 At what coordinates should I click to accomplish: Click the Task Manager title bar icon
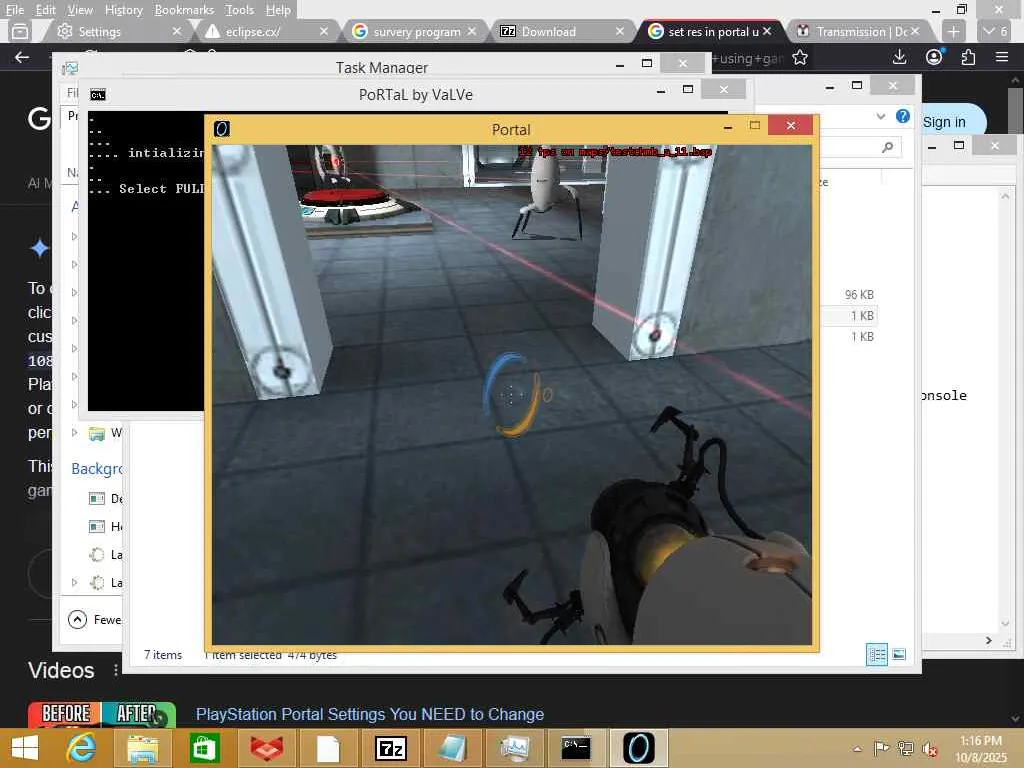pos(69,67)
